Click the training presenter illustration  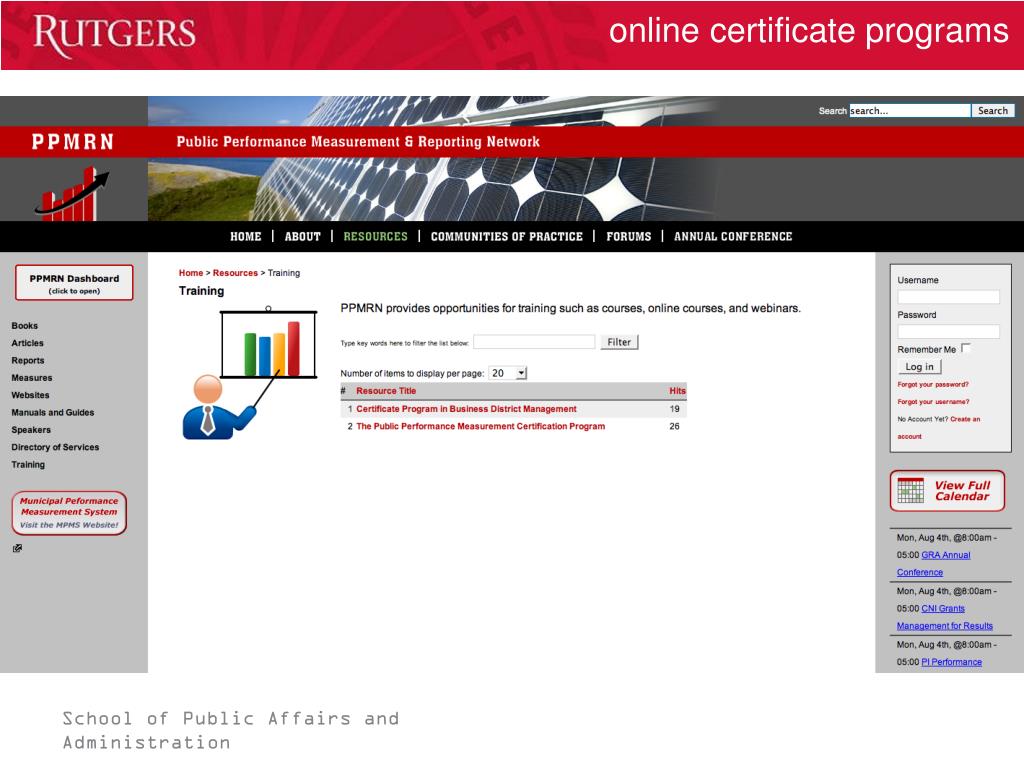[249, 373]
